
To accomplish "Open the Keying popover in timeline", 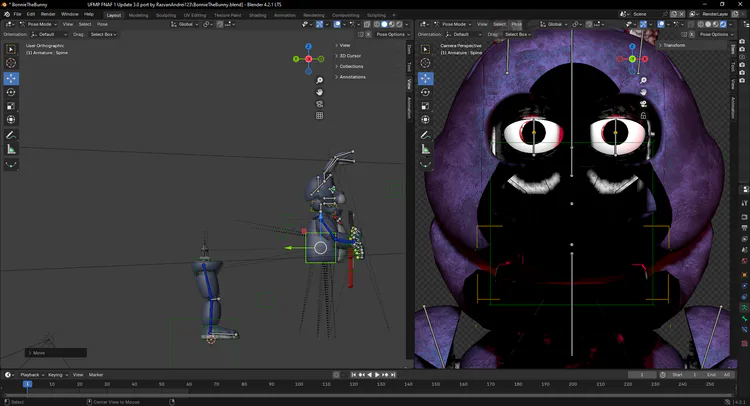I will [57, 375].
